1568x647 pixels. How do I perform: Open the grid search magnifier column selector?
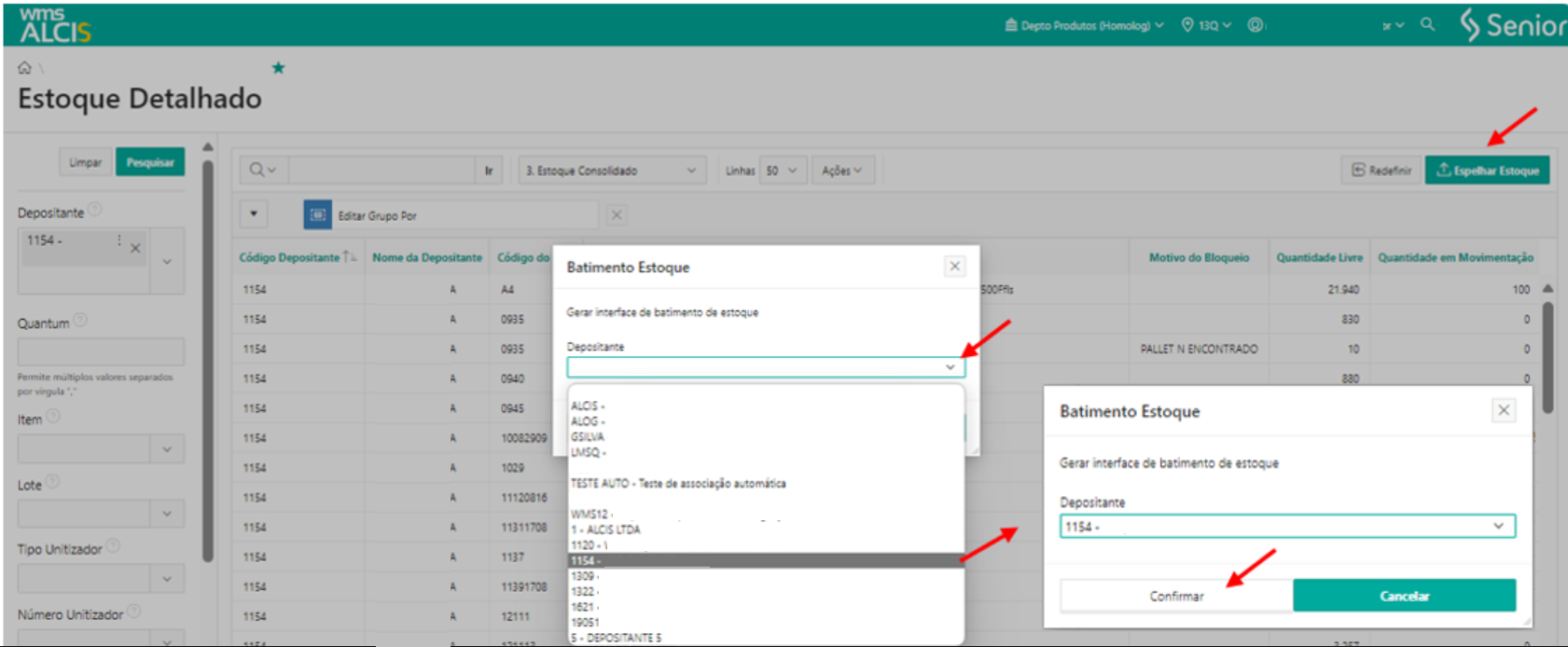click(261, 170)
